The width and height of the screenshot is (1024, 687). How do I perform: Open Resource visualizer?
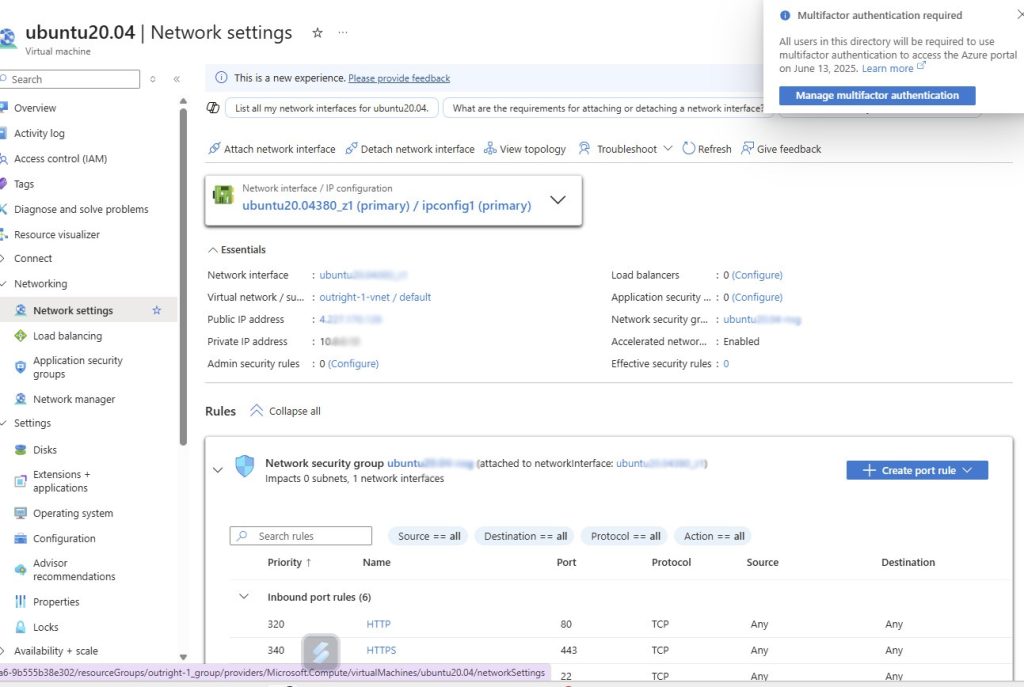tap(57, 234)
